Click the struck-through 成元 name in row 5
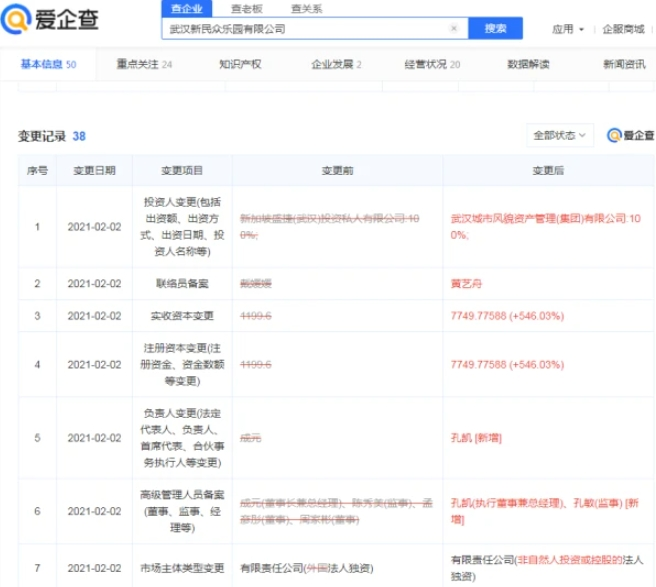This screenshot has height=587, width=656. [250, 438]
